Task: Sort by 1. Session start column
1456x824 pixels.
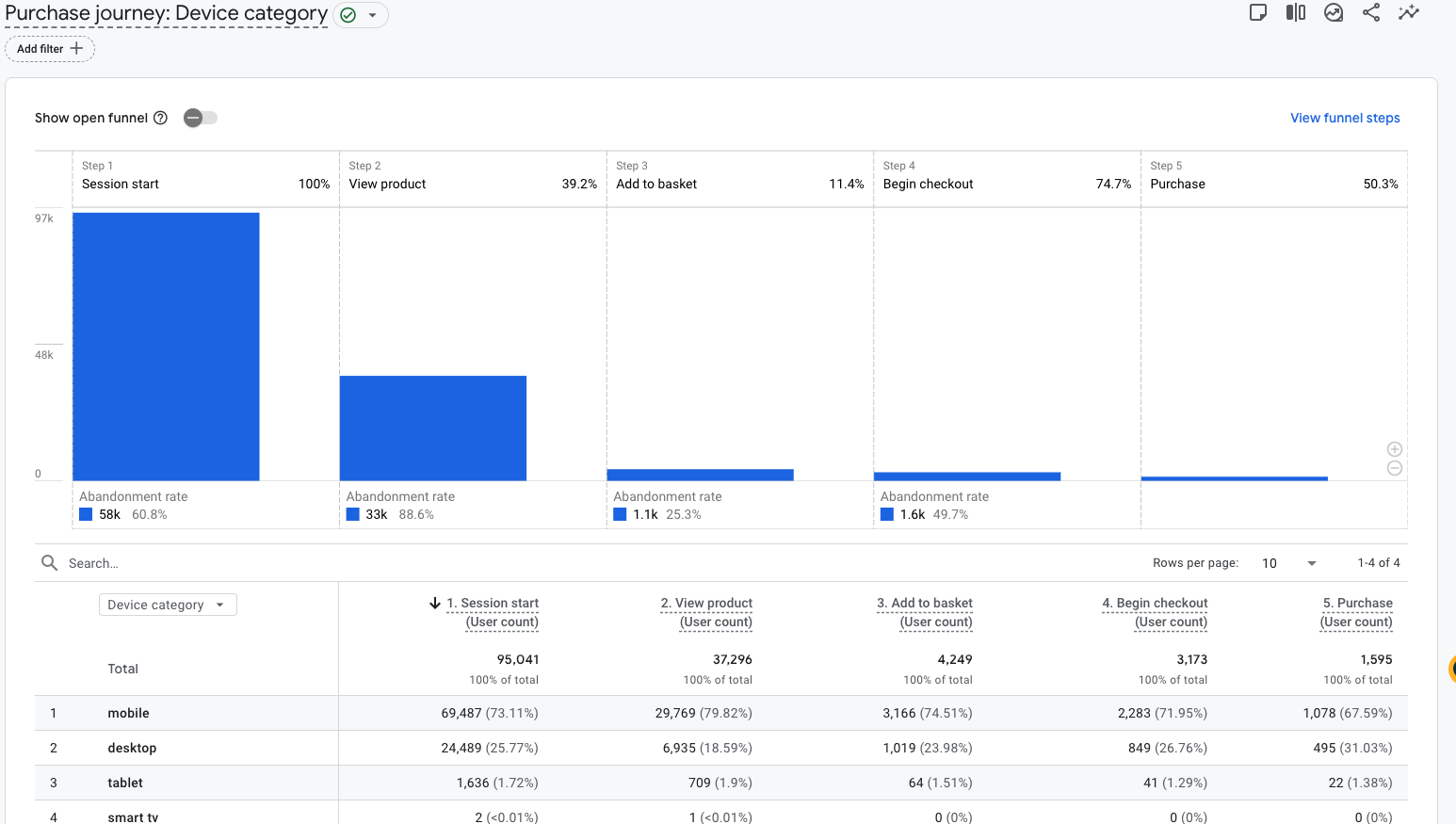Action: coord(492,612)
